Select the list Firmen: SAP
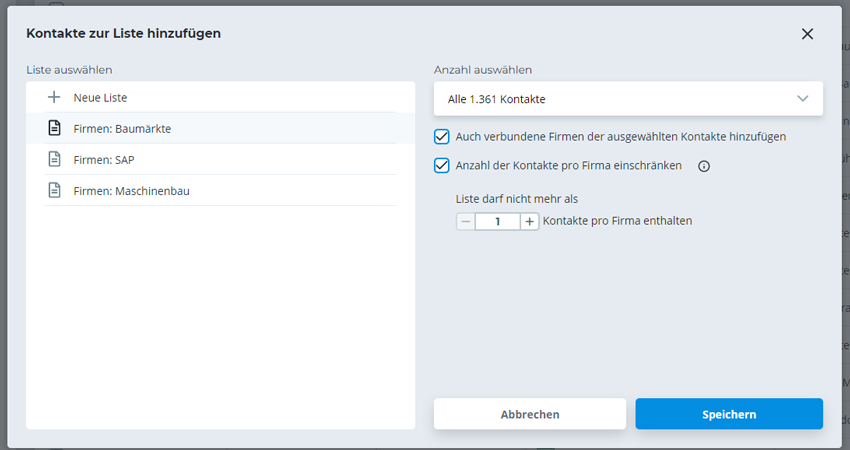 [x=221, y=159]
